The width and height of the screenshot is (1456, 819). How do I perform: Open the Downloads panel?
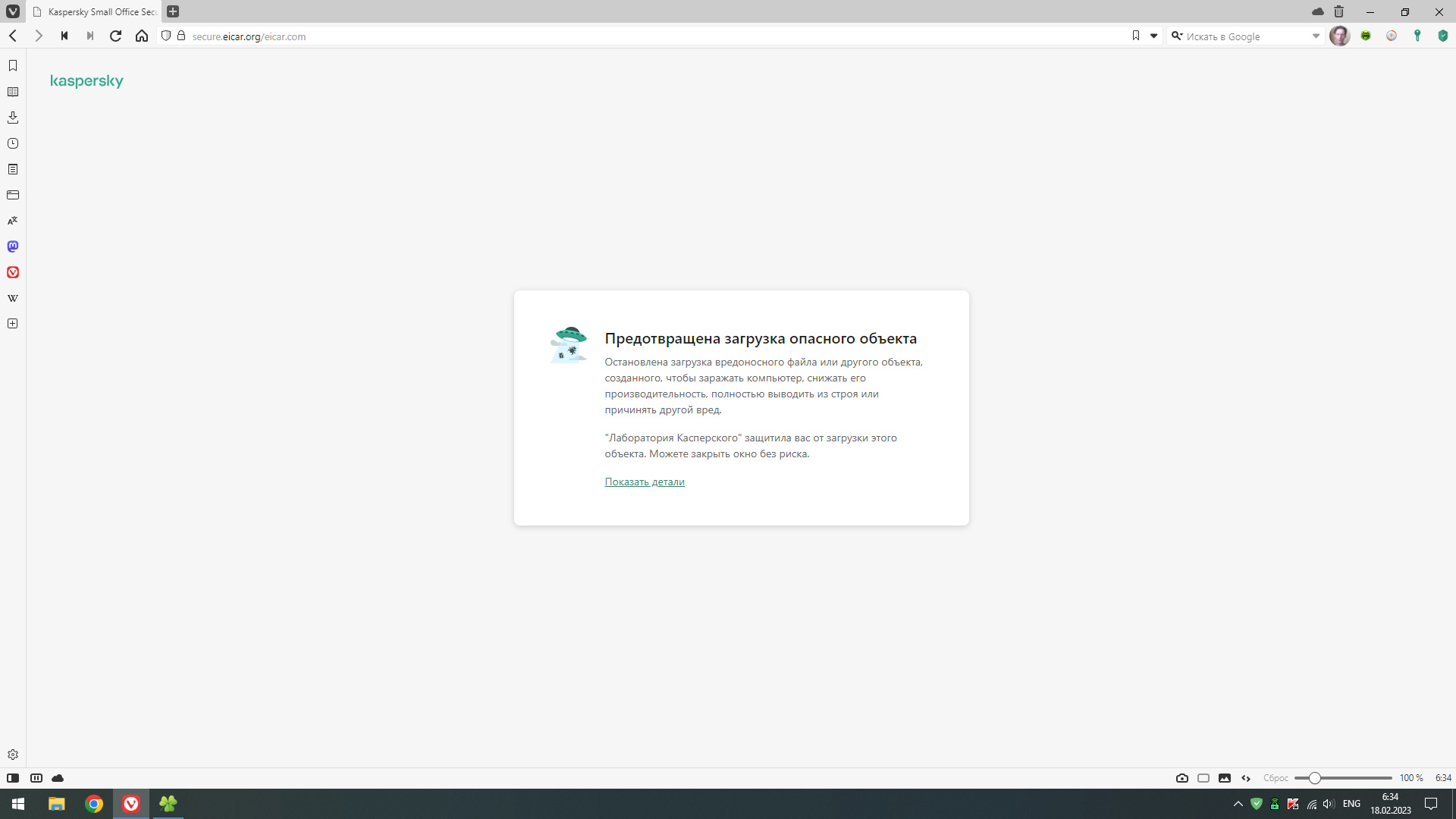point(13,118)
